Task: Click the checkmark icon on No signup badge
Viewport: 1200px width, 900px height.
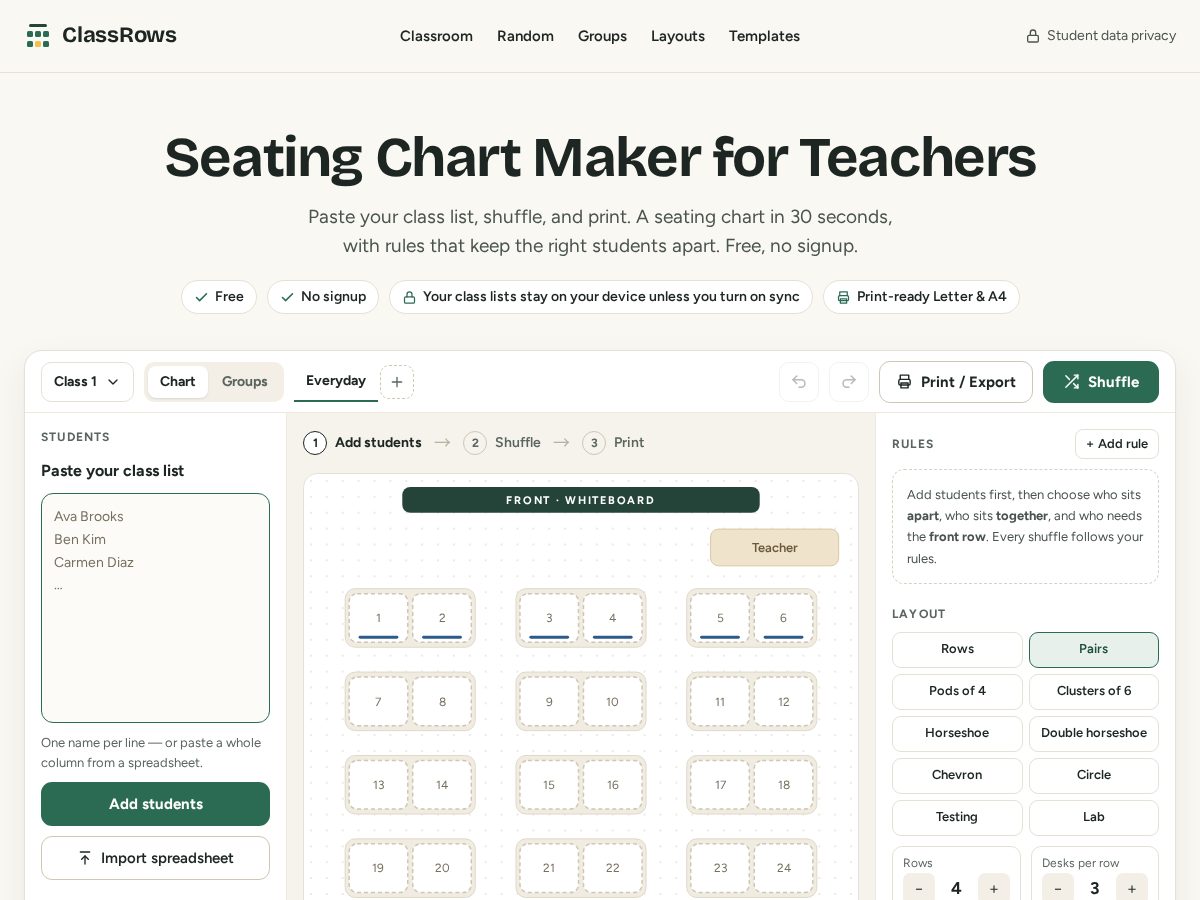Action: point(288,297)
